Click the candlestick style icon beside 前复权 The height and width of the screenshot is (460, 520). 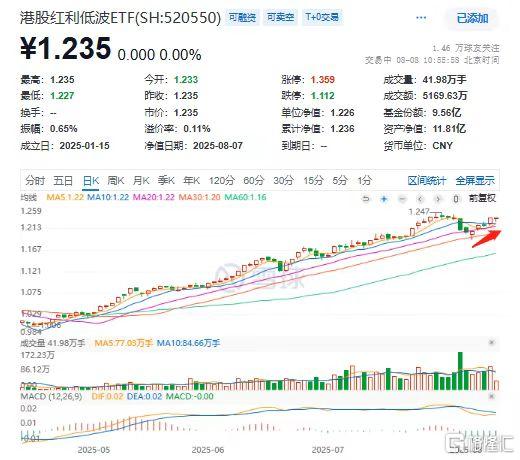coord(456,199)
